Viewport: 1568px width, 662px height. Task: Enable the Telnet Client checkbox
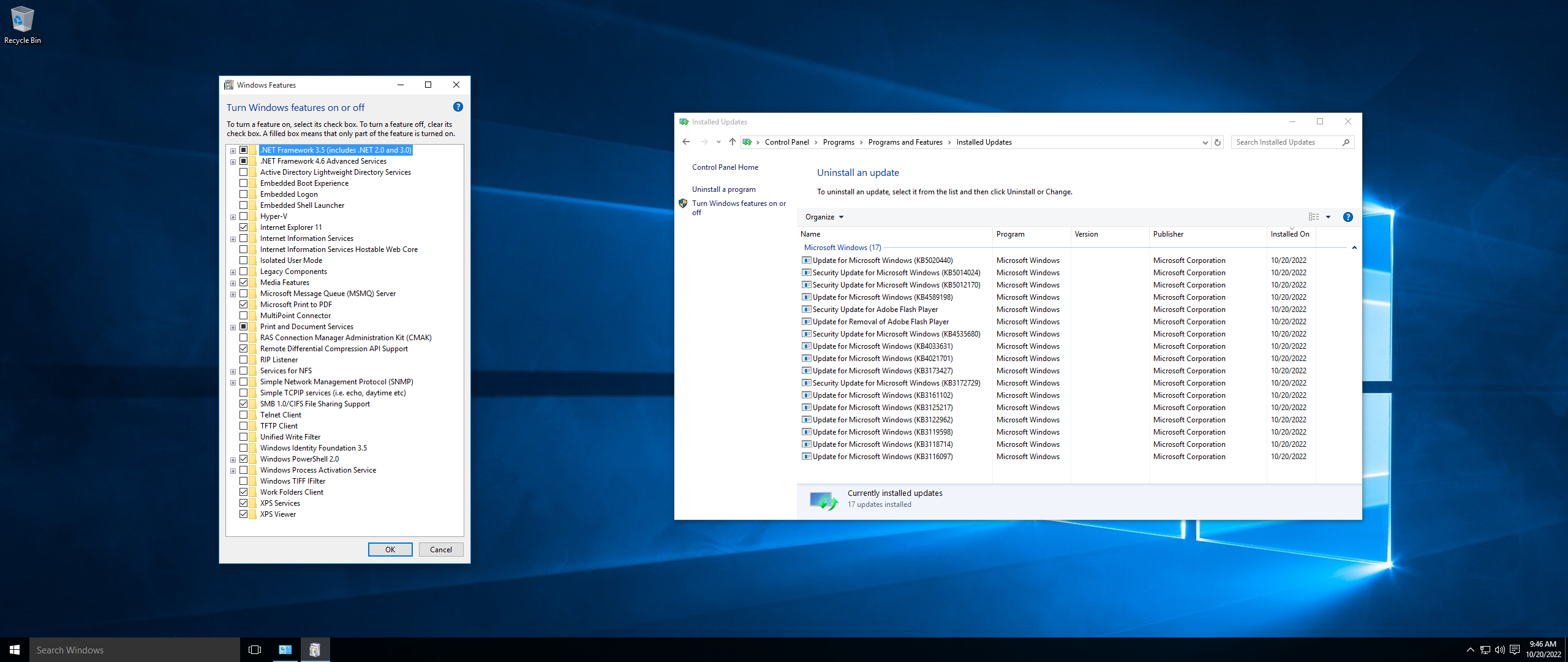pos(244,415)
